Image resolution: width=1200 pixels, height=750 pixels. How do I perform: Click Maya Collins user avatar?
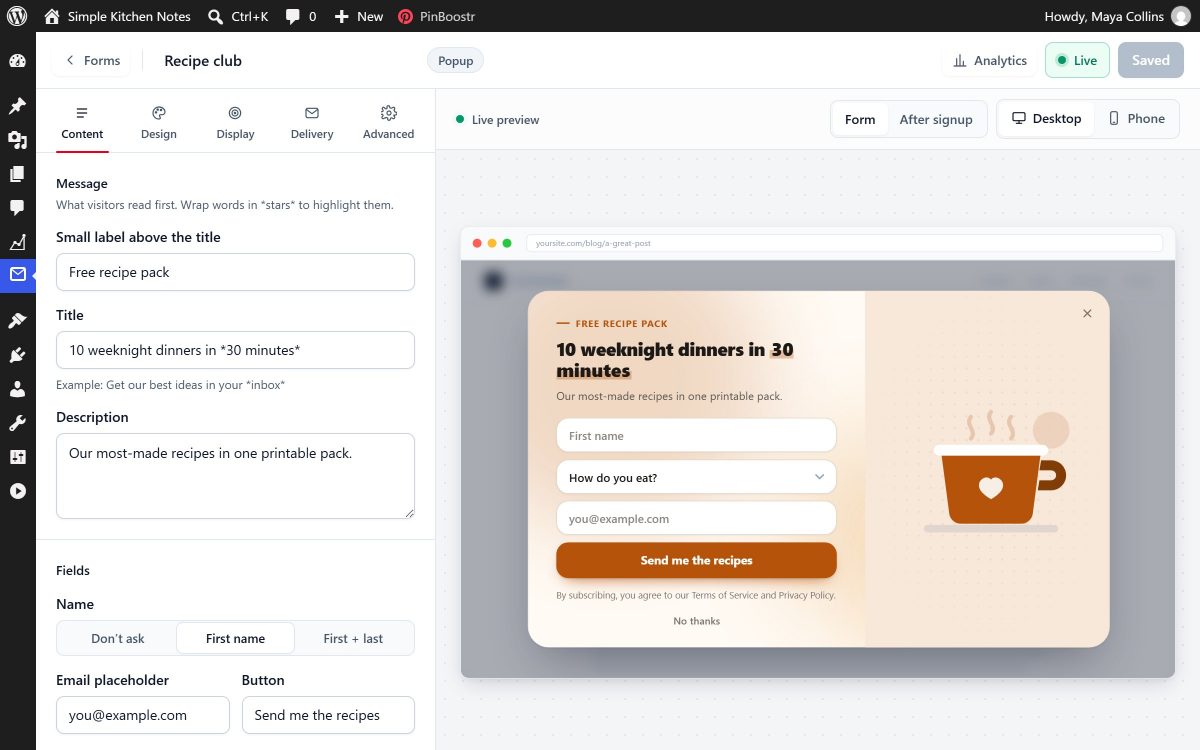click(x=1181, y=16)
